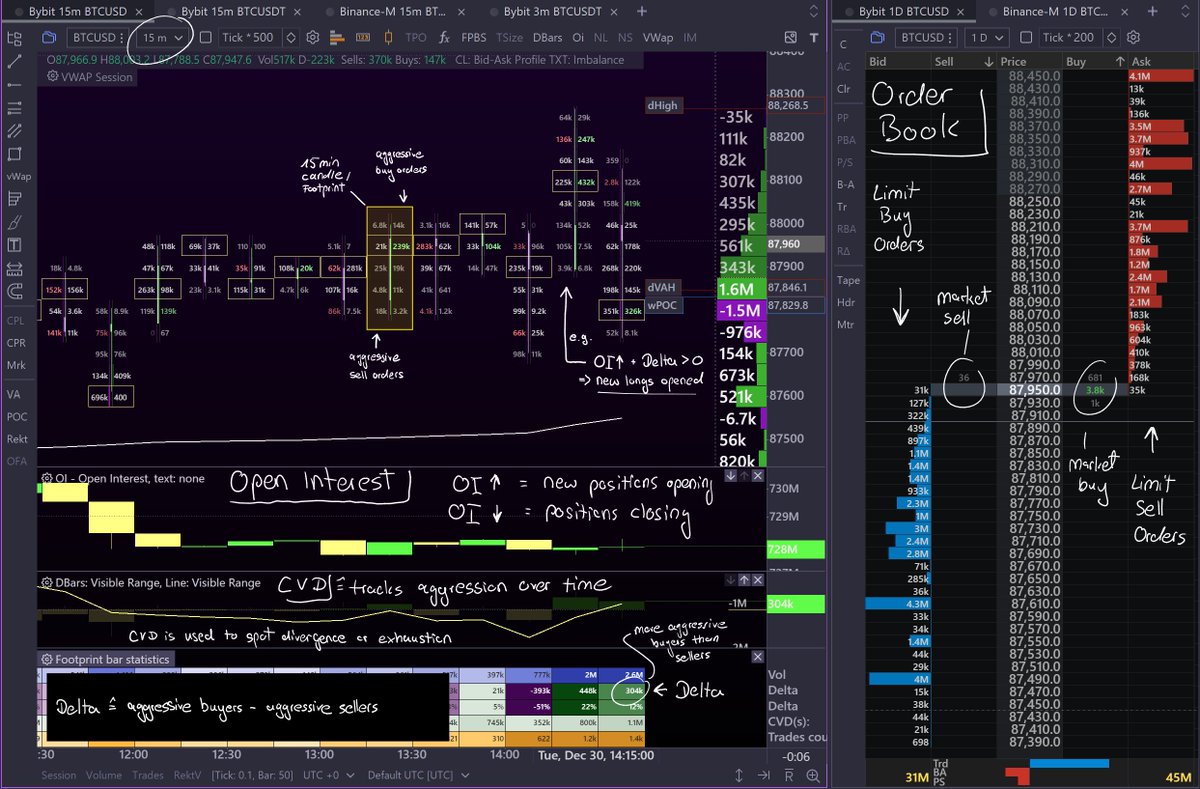Click the Tape button in order book sidebar
This screenshot has width=1200, height=789.
point(847,280)
